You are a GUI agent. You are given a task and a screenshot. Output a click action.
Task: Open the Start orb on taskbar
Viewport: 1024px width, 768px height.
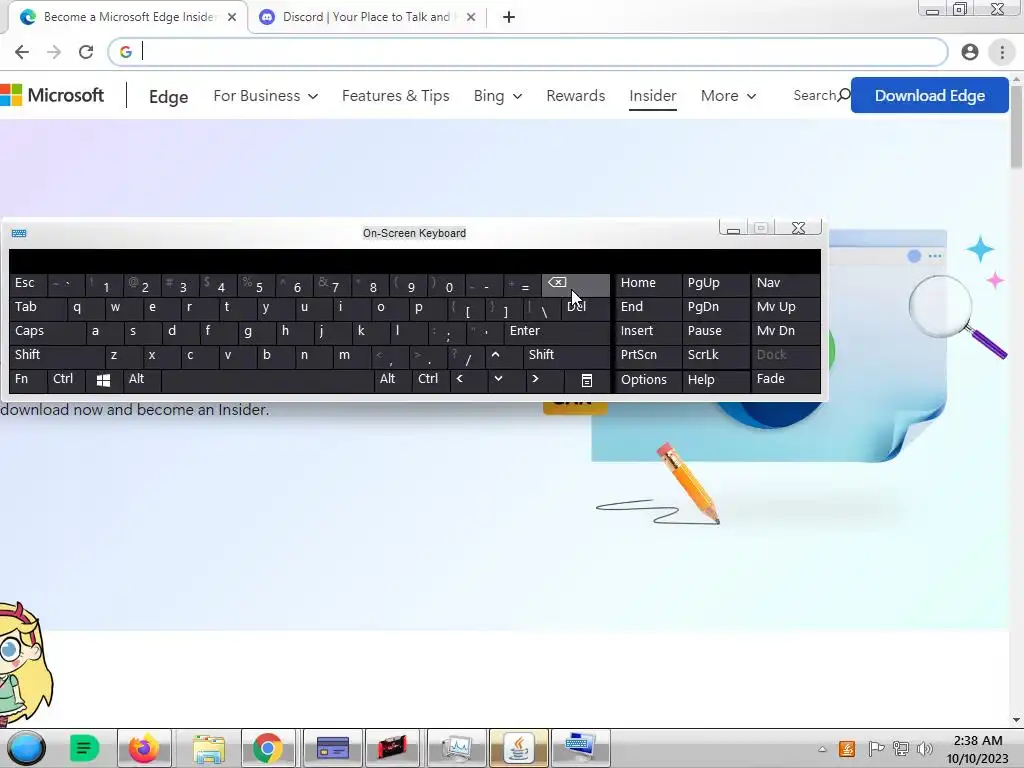point(26,748)
